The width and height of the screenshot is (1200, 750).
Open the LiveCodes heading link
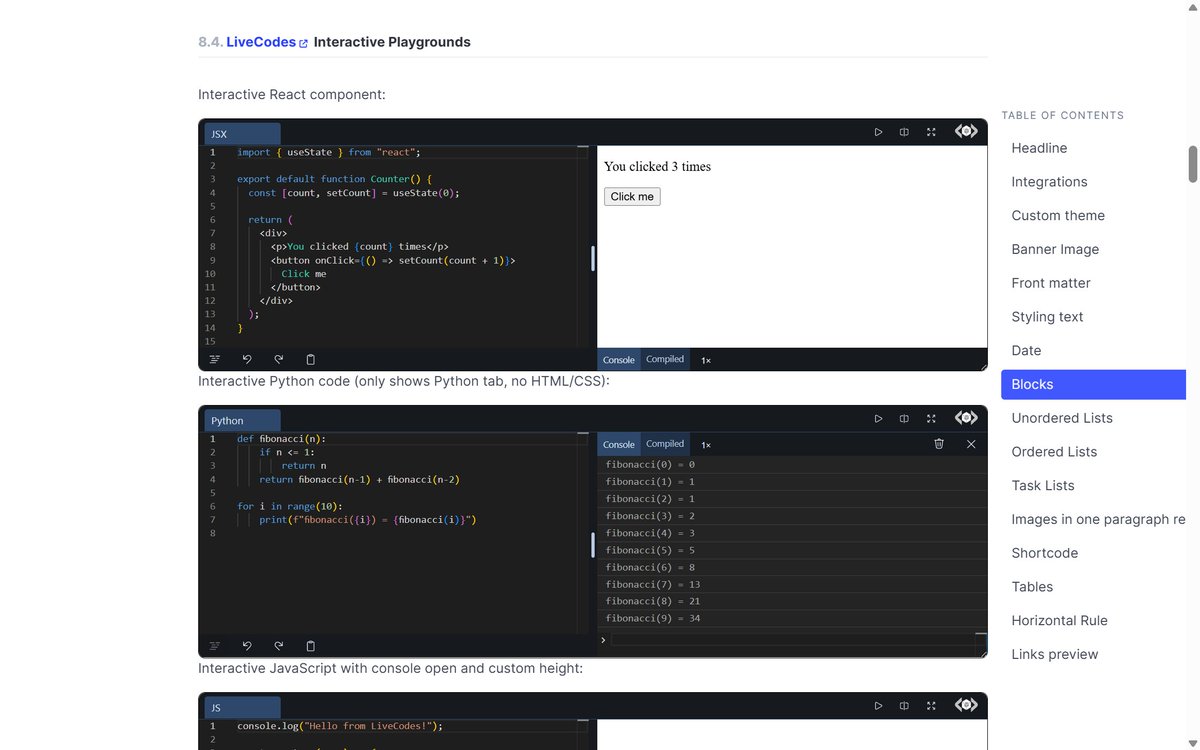click(x=267, y=42)
